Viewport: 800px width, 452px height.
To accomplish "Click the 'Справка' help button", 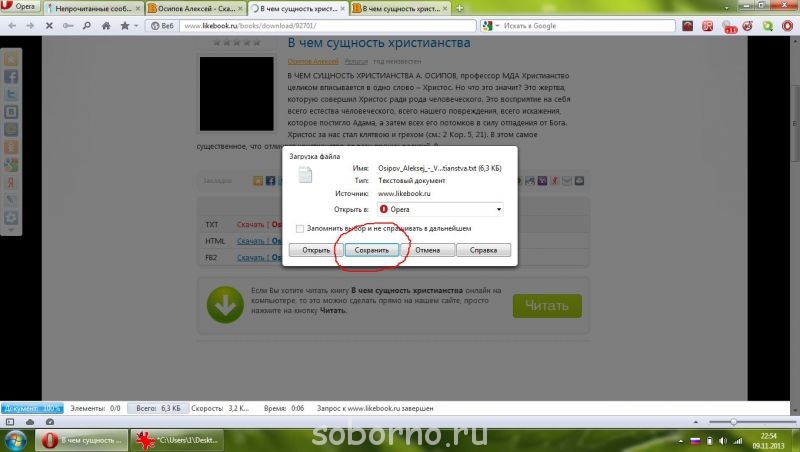I will click(x=483, y=250).
